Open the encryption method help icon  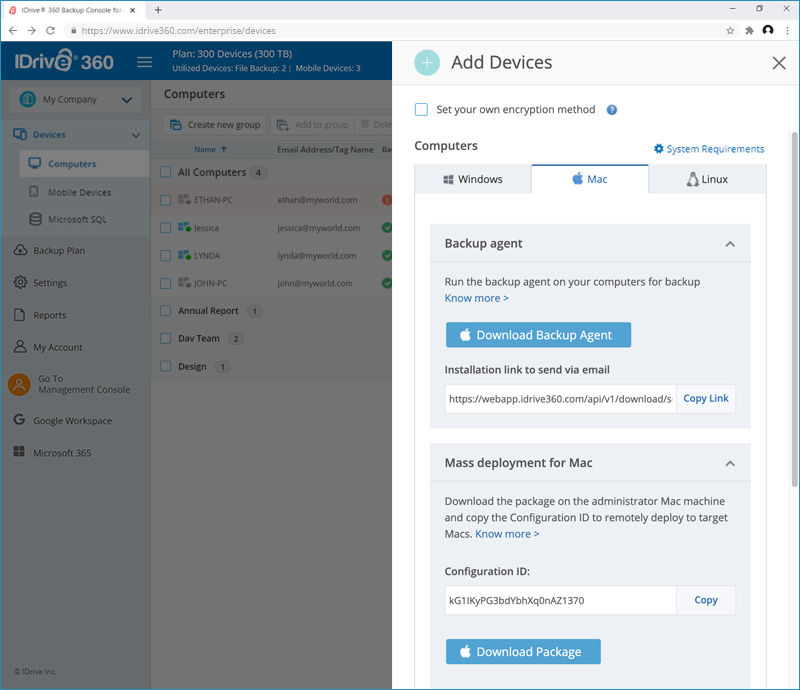pos(612,110)
